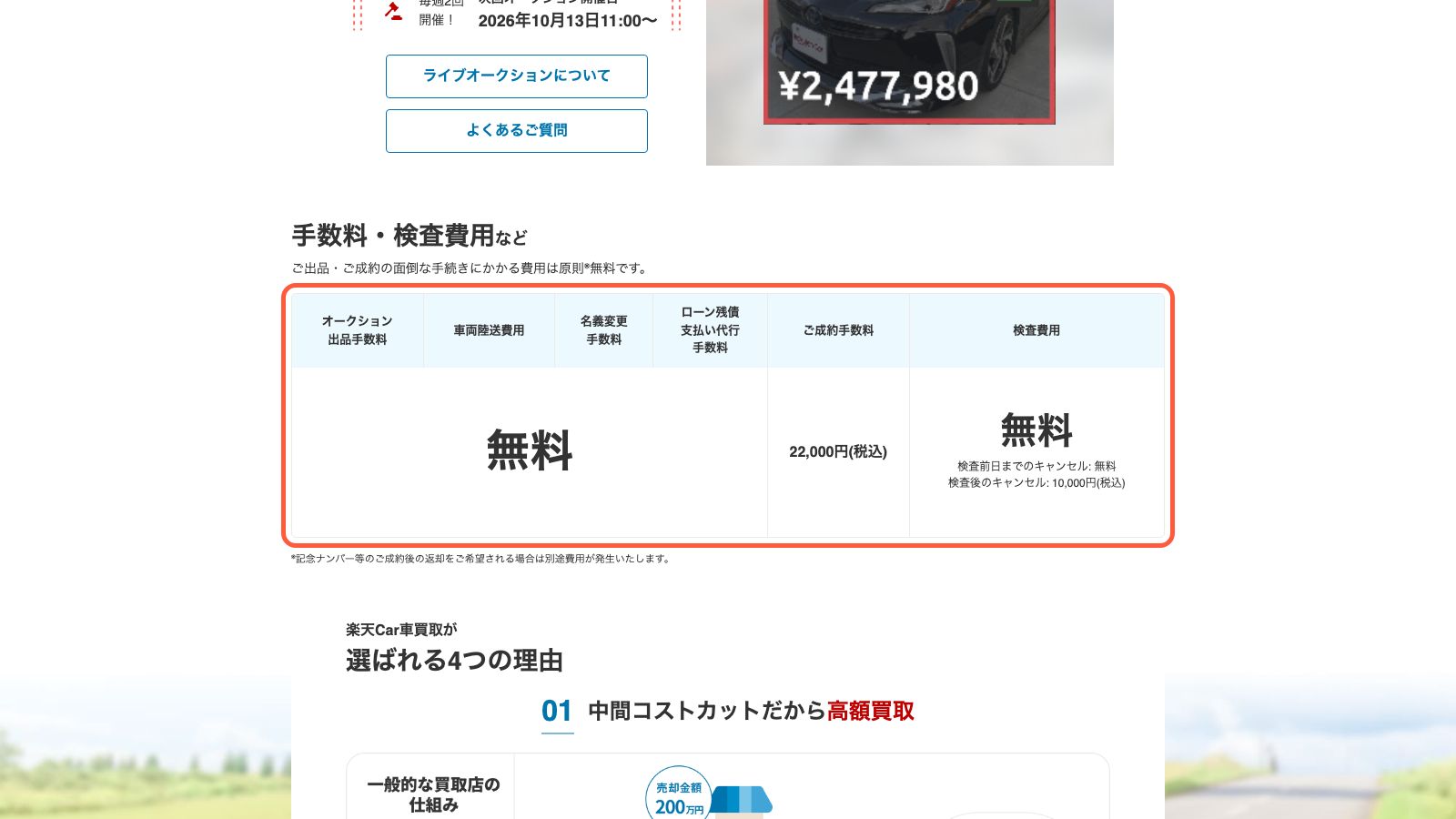Click 検査前日までのキャンセル: 無料 text
The width and height of the screenshot is (1456, 819).
[x=1036, y=466]
